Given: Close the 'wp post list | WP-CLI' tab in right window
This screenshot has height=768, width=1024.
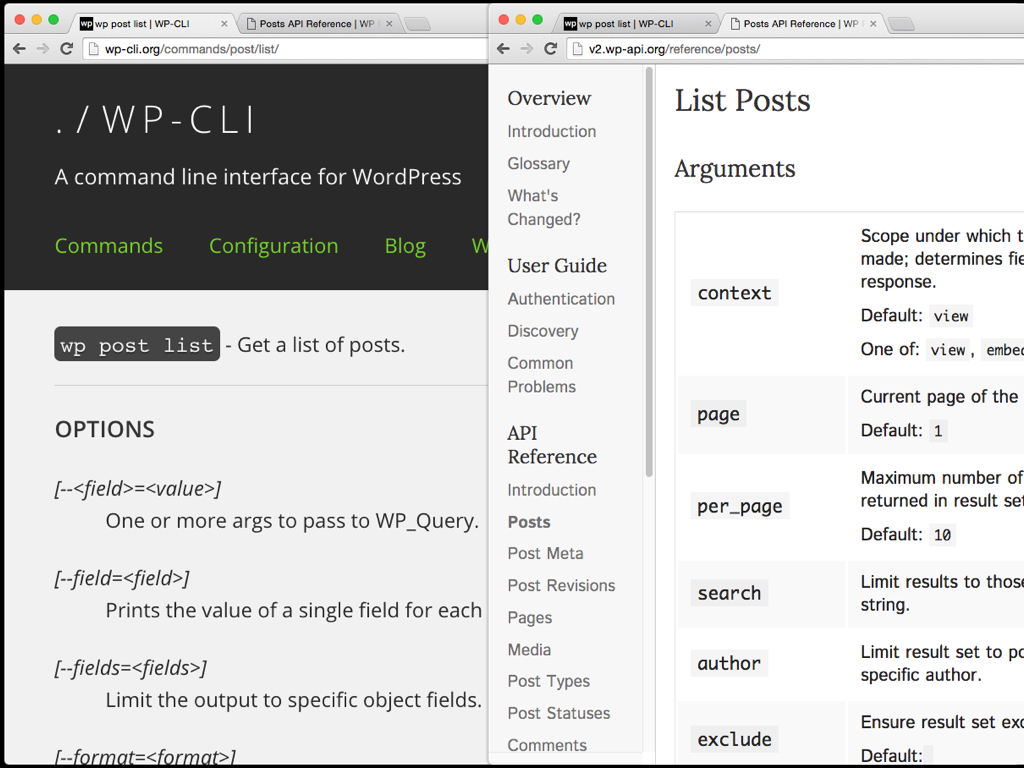Looking at the screenshot, I should [x=708, y=24].
